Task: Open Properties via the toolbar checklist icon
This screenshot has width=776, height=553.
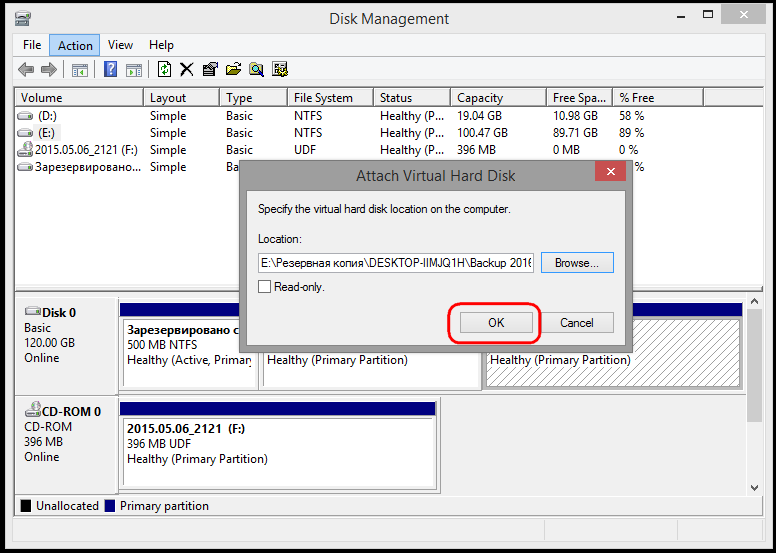Action: [210, 69]
